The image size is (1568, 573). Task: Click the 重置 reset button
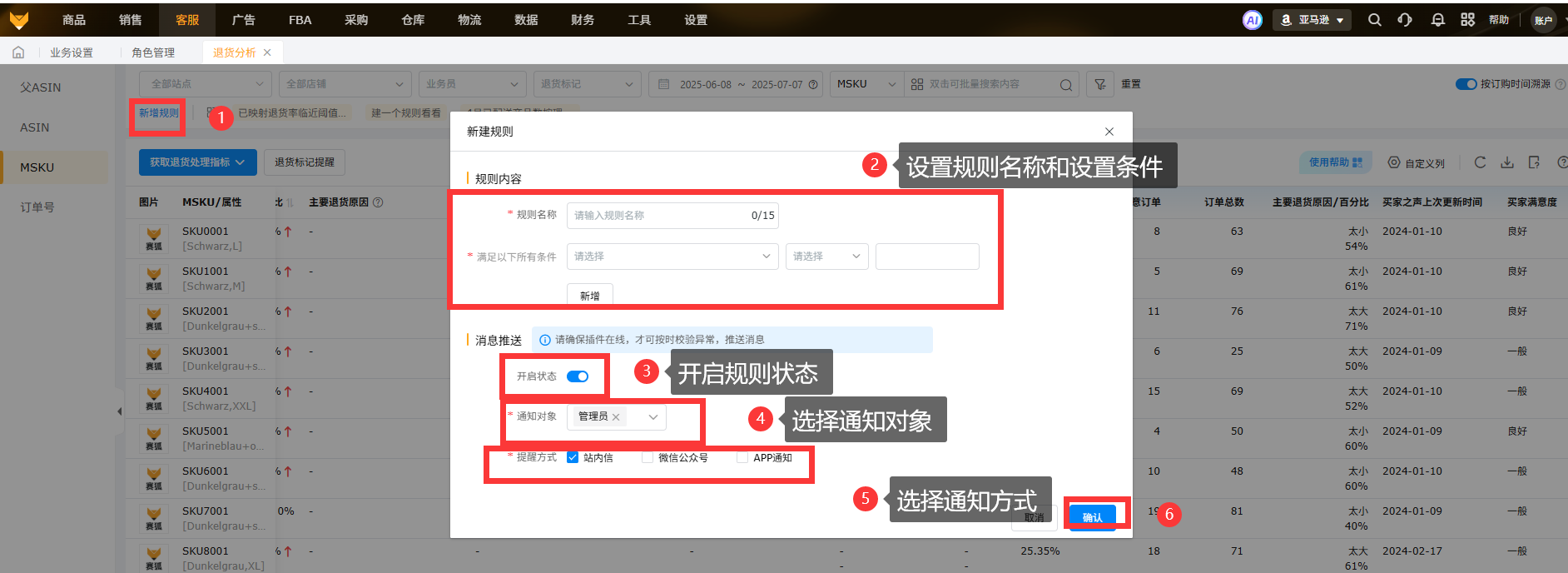(x=1131, y=84)
